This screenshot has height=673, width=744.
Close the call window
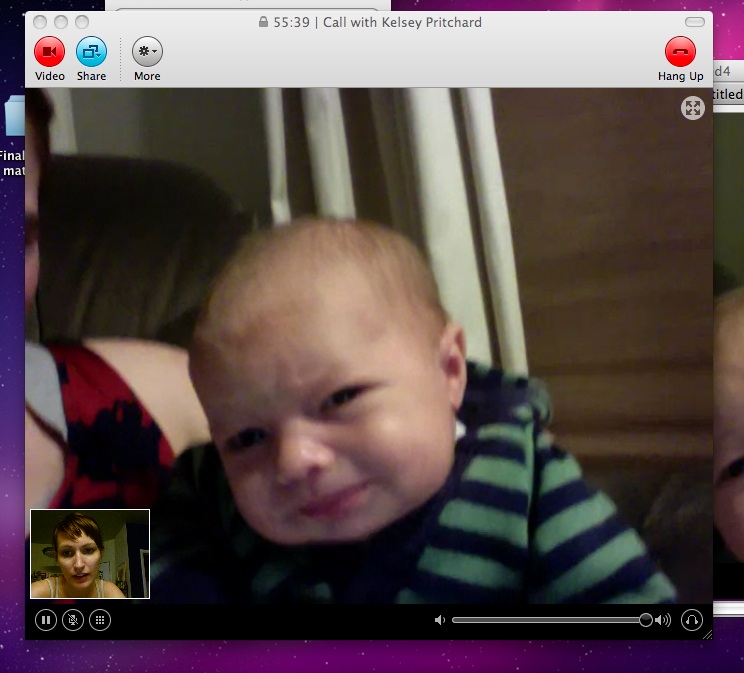click(x=40, y=22)
